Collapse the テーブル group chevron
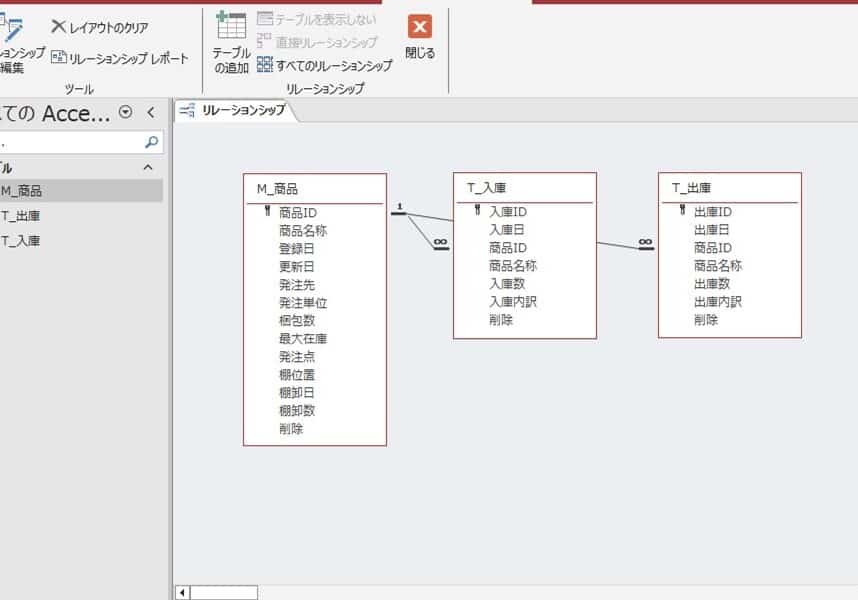Image resolution: width=858 pixels, height=600 pixels. [148, 168]
